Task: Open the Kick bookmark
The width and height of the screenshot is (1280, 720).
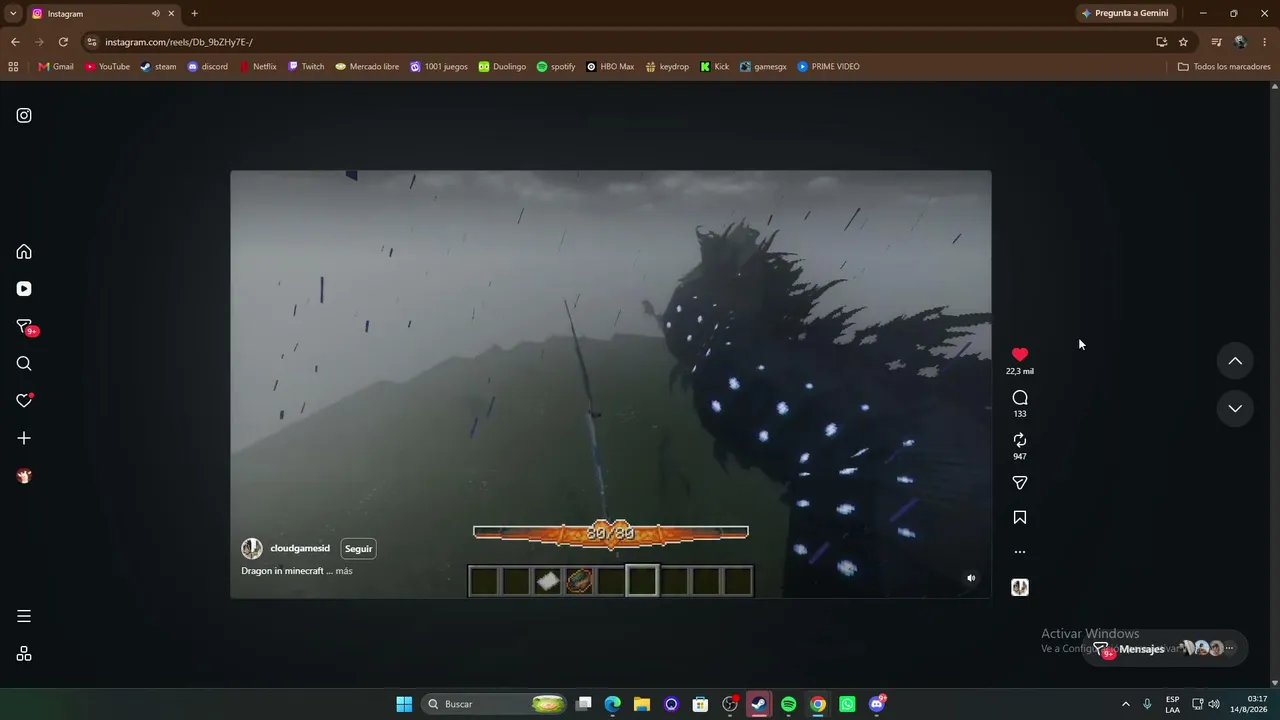Action: point(714,67)
